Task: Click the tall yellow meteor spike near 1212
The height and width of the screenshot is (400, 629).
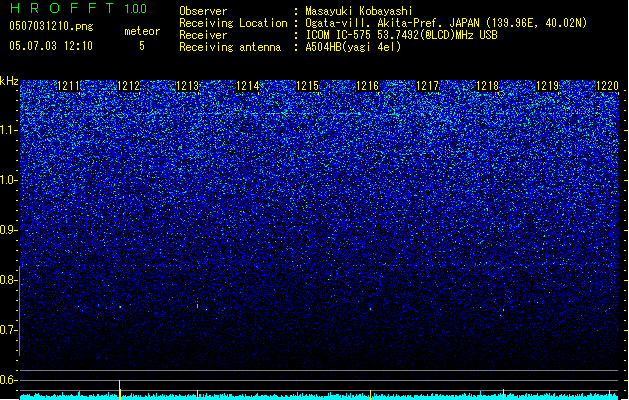Action: pyautogui.click(x=120, y=390)
